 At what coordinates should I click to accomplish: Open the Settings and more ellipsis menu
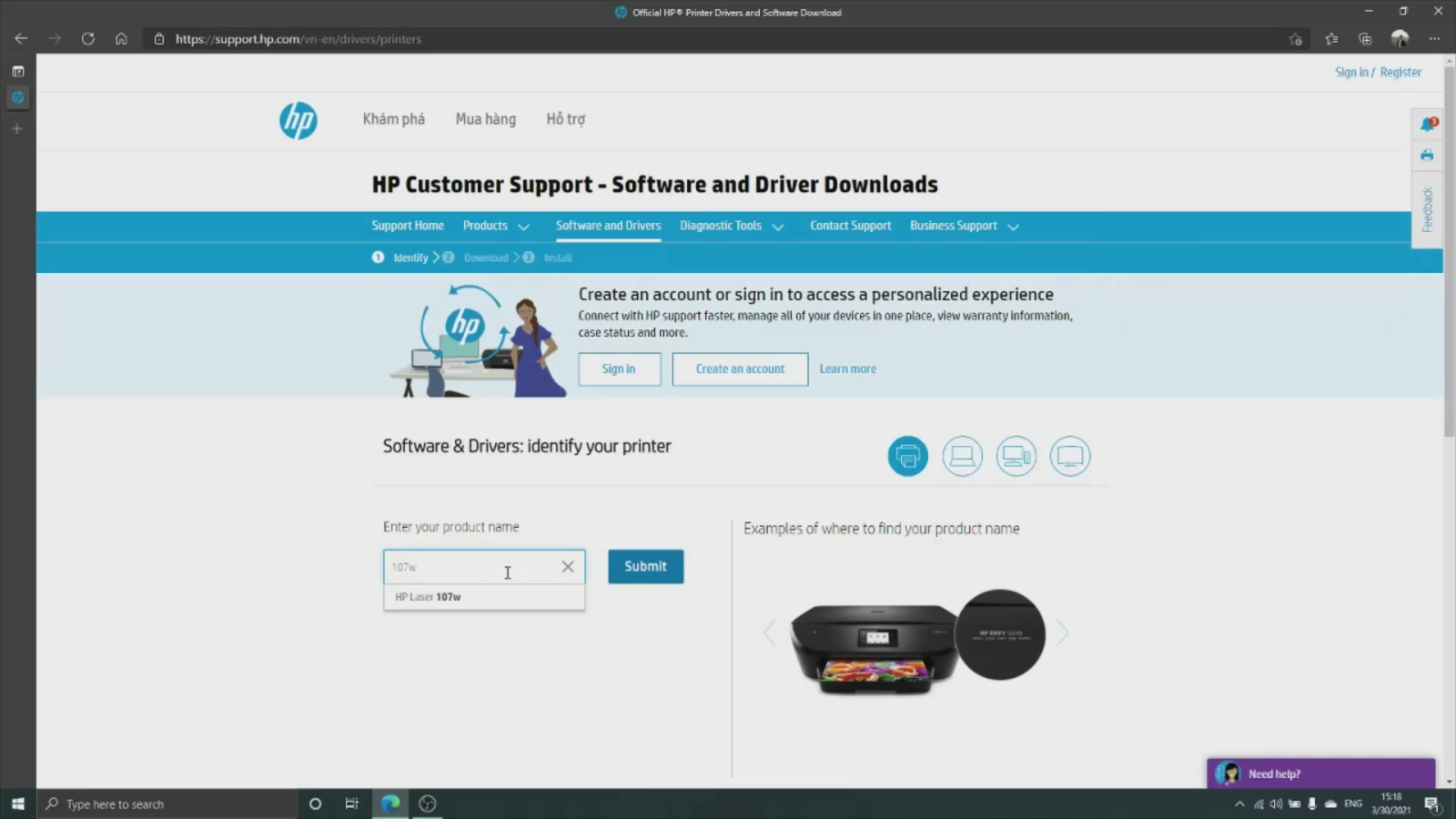point(1434,39)
